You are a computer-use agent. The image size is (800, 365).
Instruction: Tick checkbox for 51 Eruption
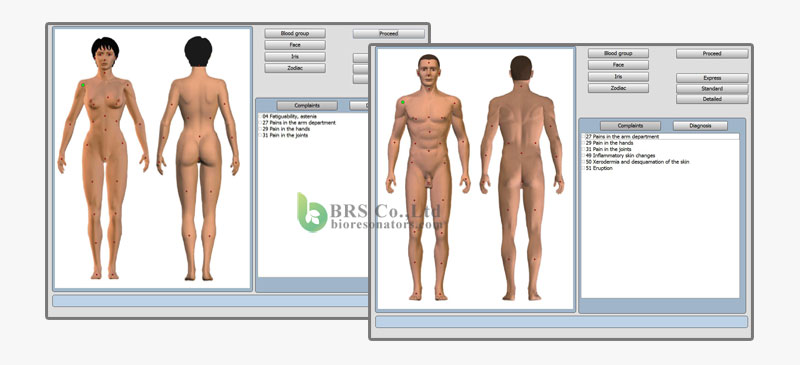coord(584,168)
